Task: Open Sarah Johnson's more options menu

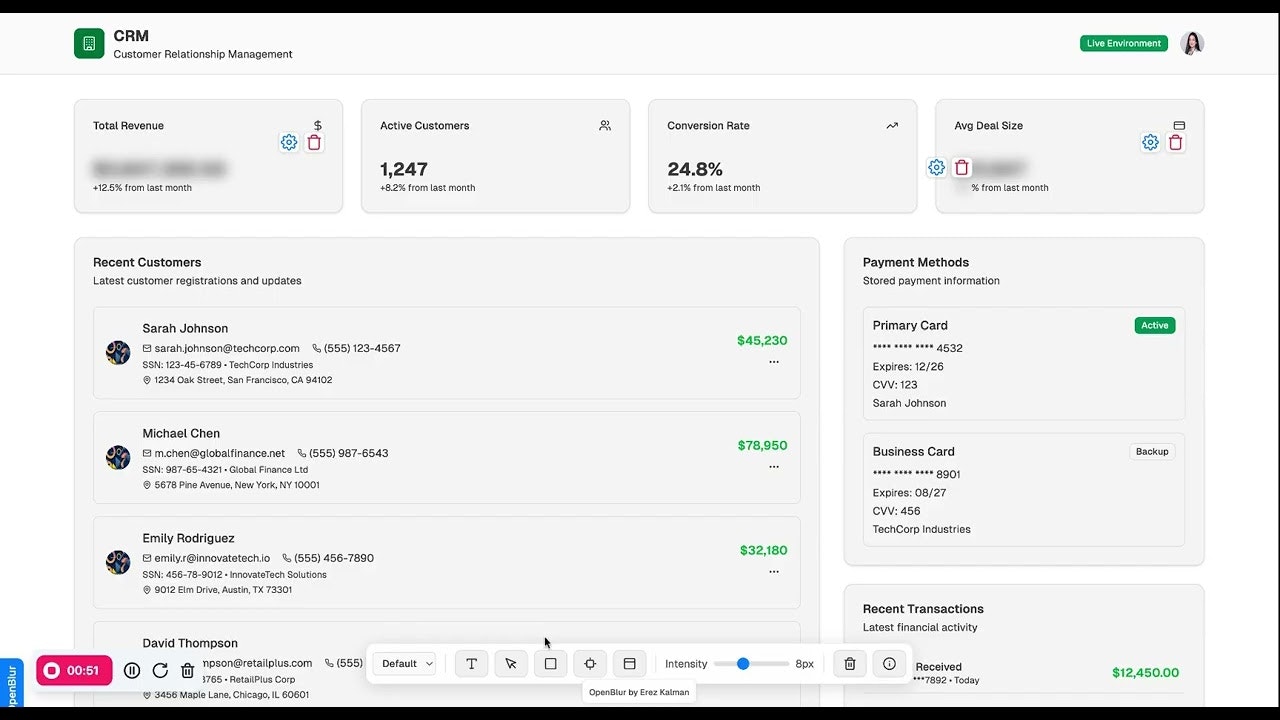Action: point(774,362)
